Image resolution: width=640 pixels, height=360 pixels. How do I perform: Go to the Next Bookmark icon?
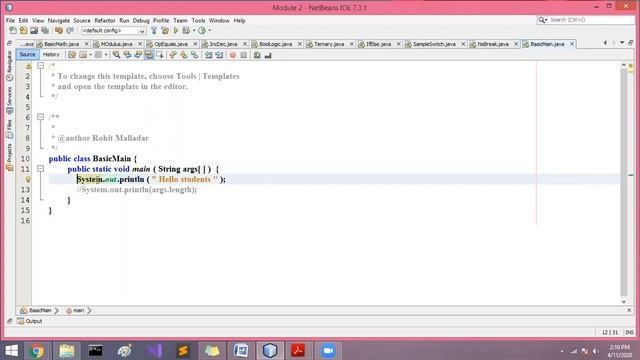coord(184,55)
